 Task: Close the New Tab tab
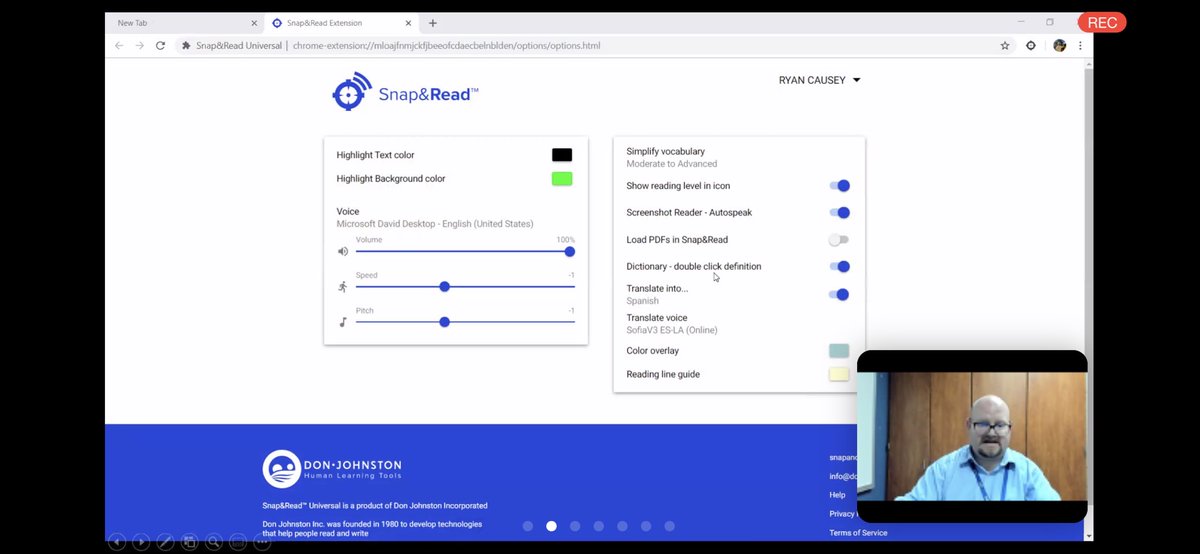254,23
